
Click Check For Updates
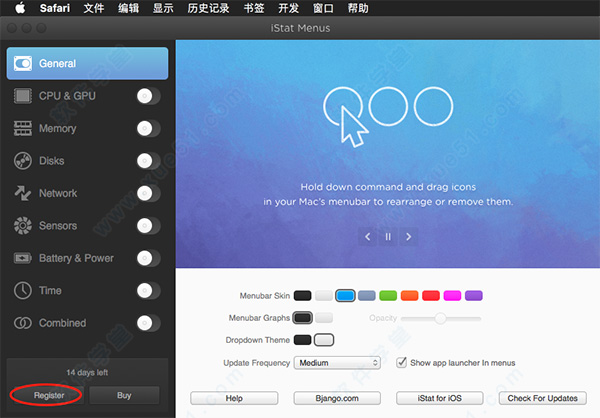coord(543,398)
